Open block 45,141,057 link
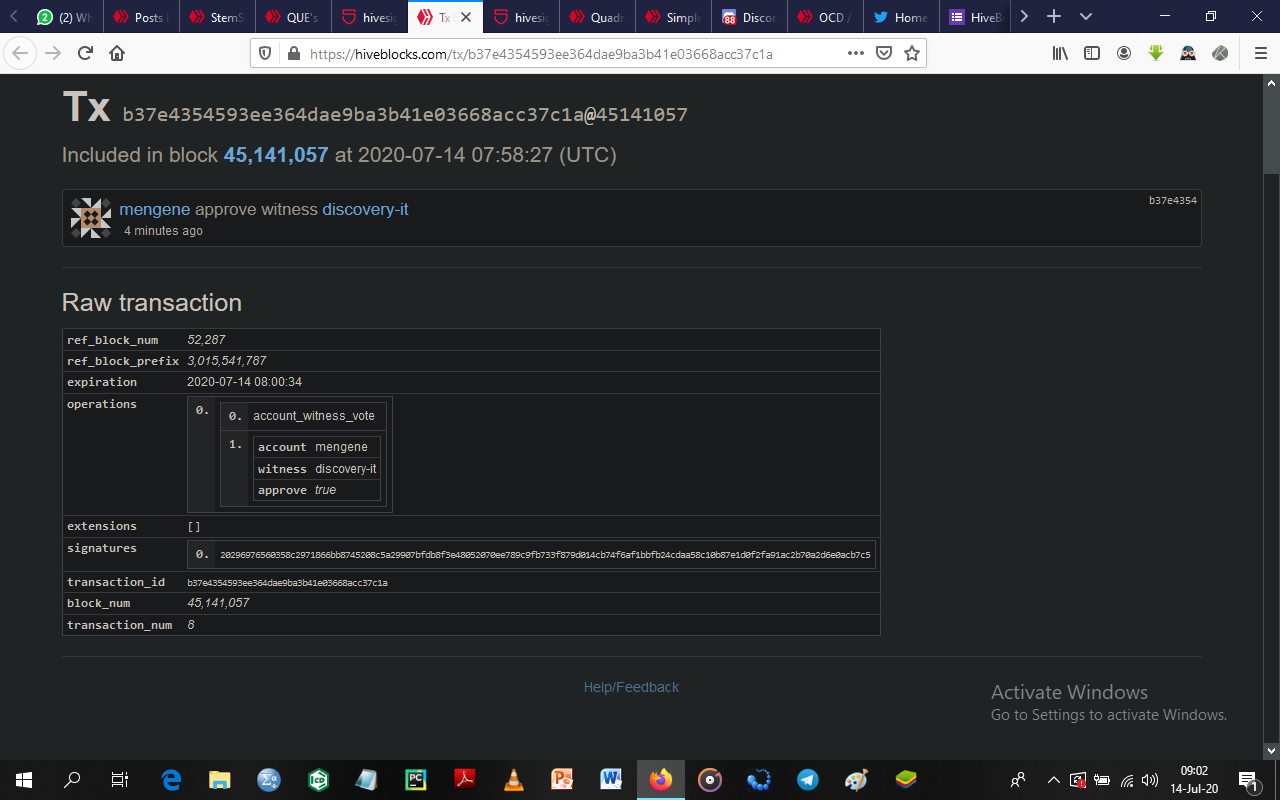1280x800 pixels. [x=276, y=155]
